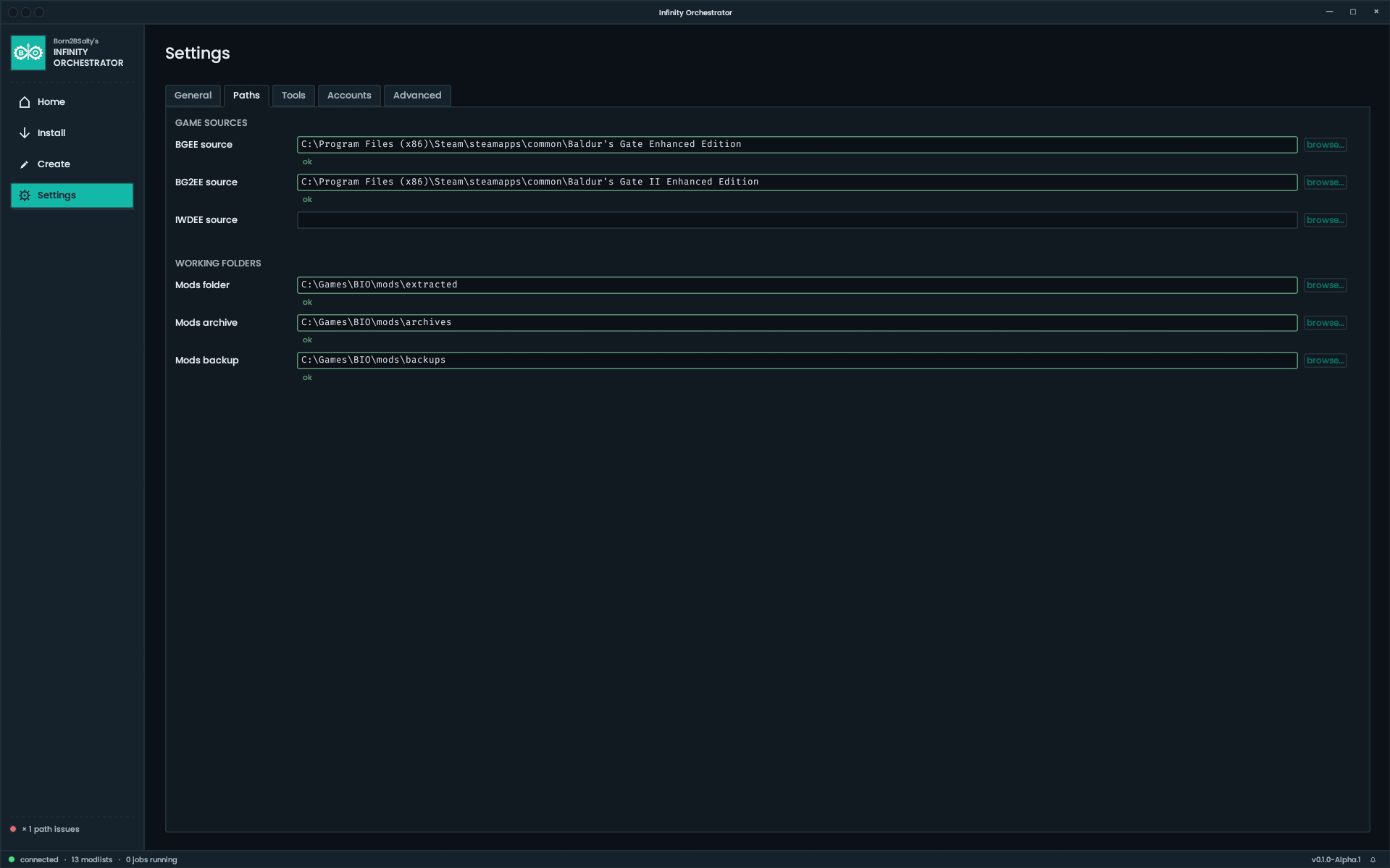Click the Home house icon
The width and height of the screenshot is (1390, 868).
click(25, 102)
